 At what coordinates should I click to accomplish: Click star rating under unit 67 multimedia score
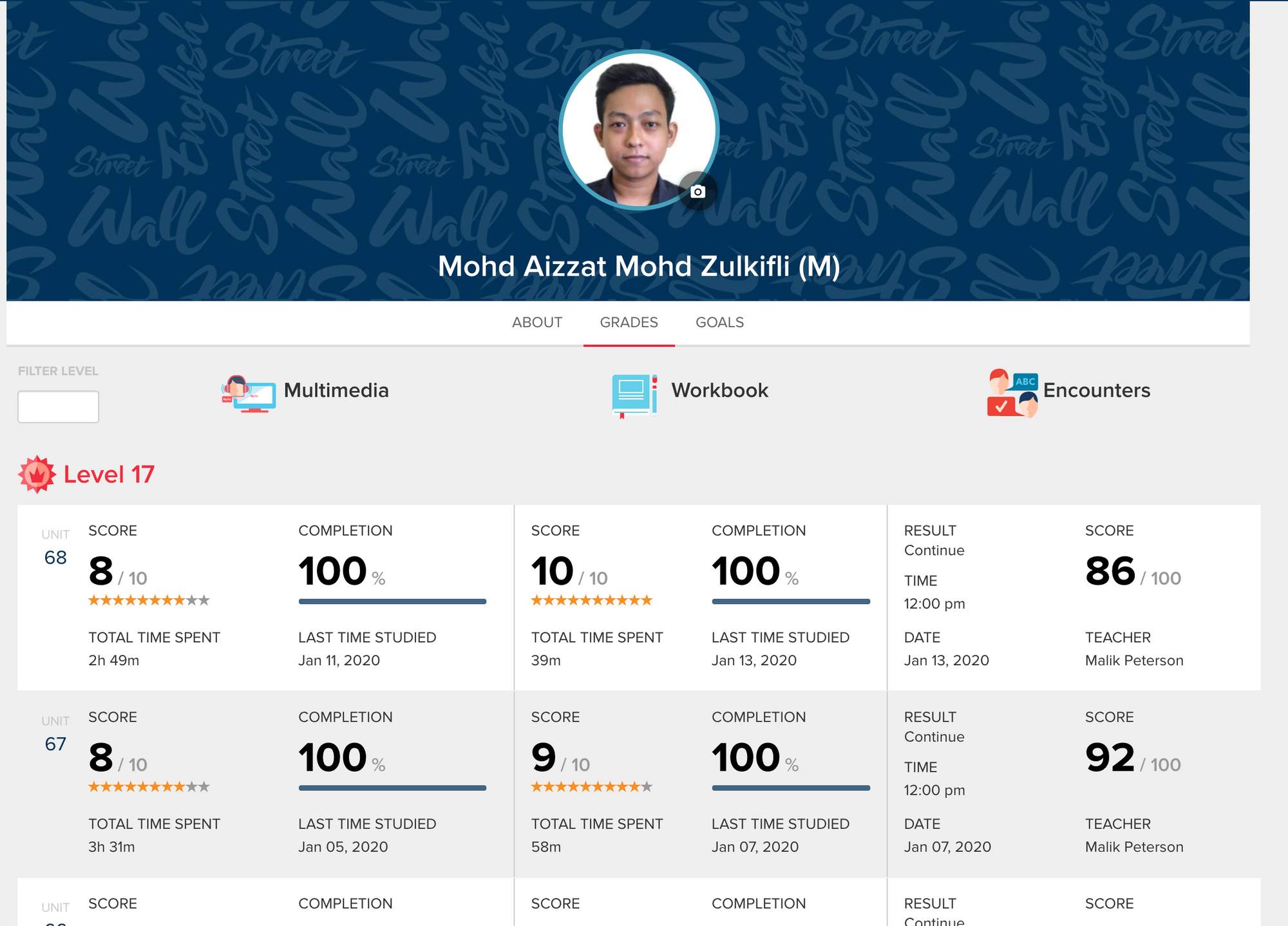pyautogui.click(x=149, y=787)
